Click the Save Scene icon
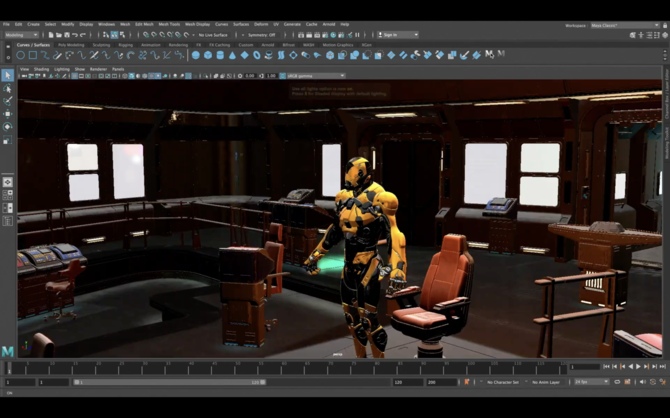Image resolution: width=670 pixels, height=418 pixels. tap(67, 35)
